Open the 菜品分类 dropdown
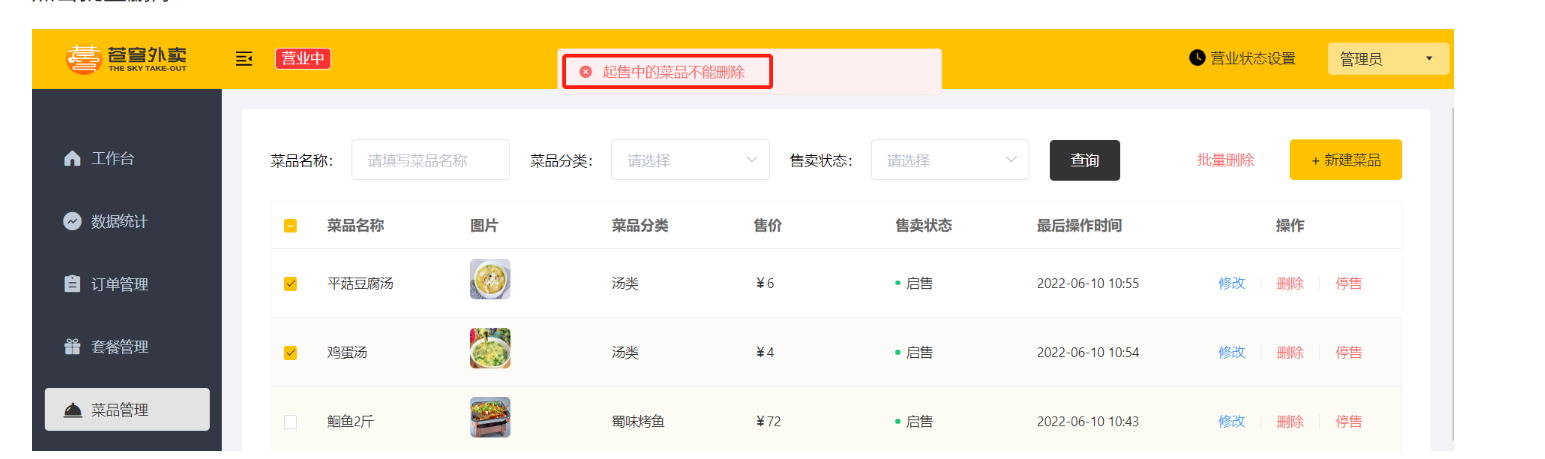The width and height of the screenshot is (1545, 459). 690,160
